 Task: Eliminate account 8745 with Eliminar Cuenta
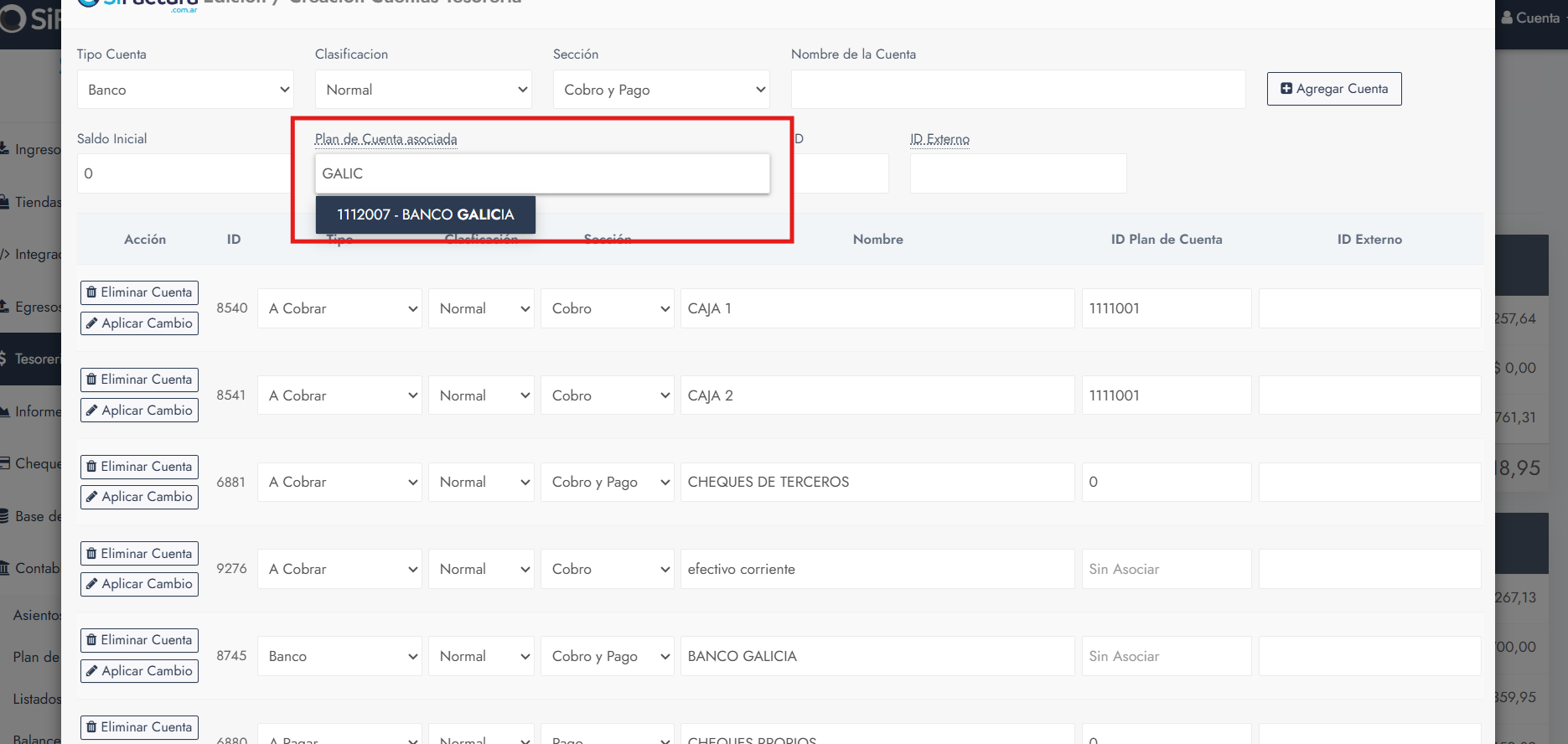click(x=139, y=640)
